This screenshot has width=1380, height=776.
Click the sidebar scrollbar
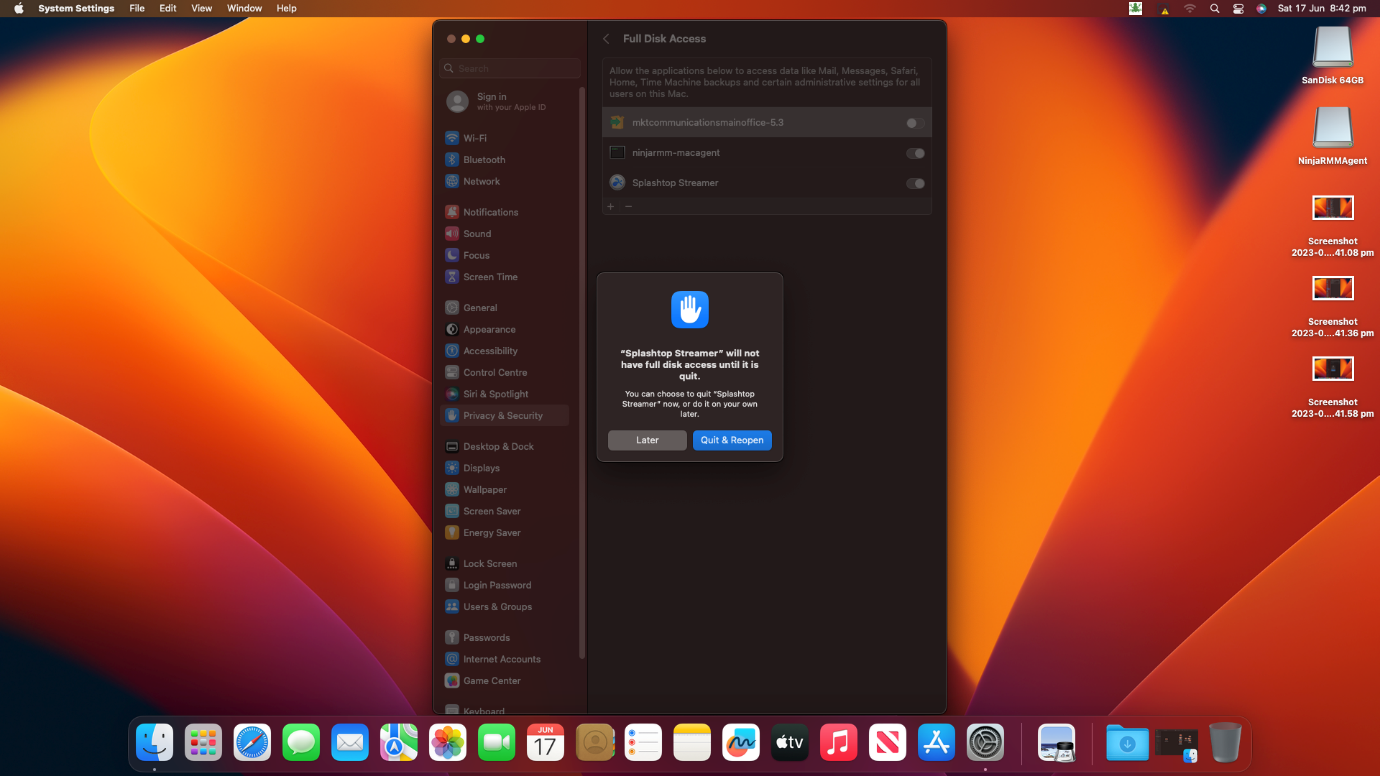click(x=582, y=372)
